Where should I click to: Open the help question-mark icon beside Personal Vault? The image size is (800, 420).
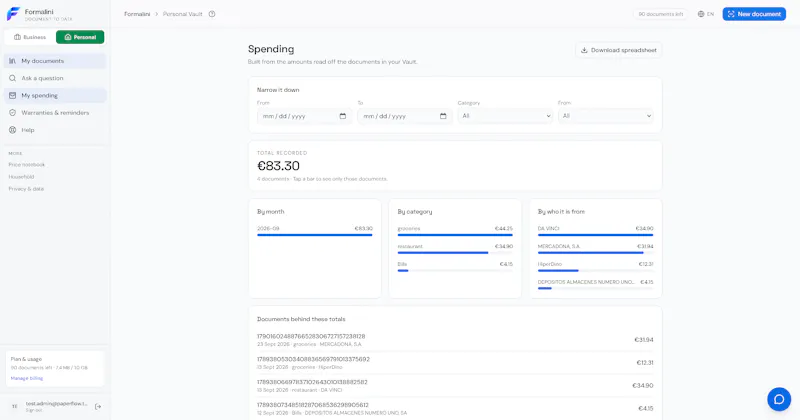212,14
